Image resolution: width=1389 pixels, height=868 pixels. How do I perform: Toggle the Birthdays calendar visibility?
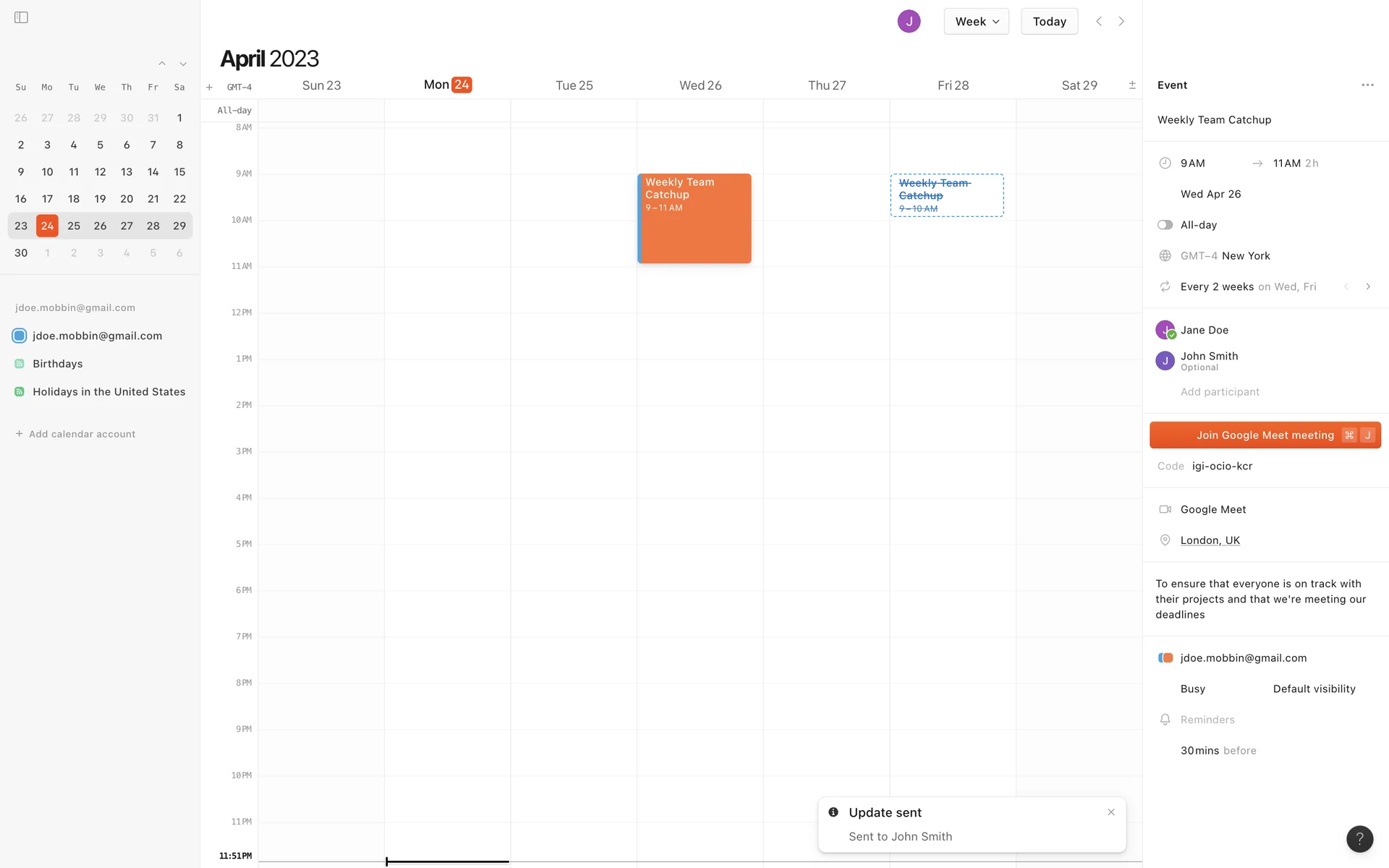click(x=20, y=364)
